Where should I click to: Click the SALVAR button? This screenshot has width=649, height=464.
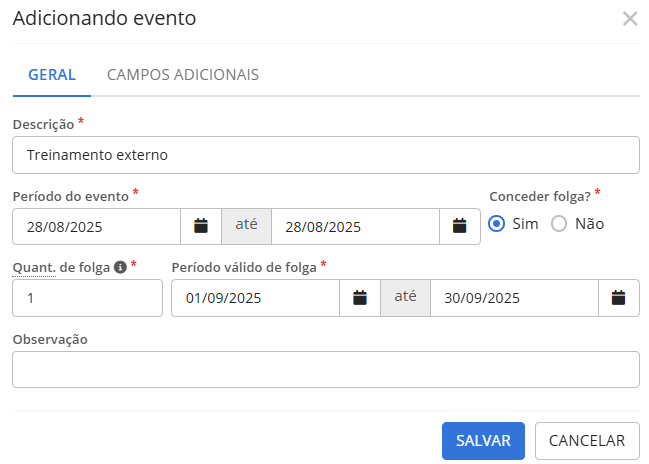pyautogui.click(x=483, y=441)
